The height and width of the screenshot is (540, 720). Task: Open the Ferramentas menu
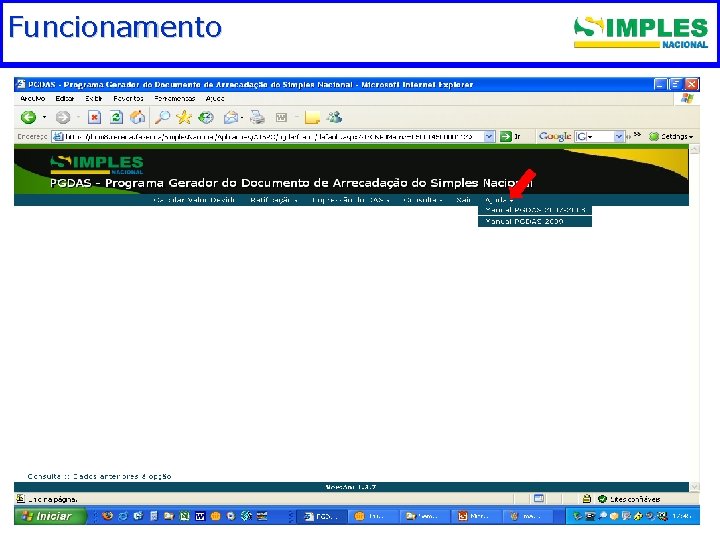(x=174, y=98)
